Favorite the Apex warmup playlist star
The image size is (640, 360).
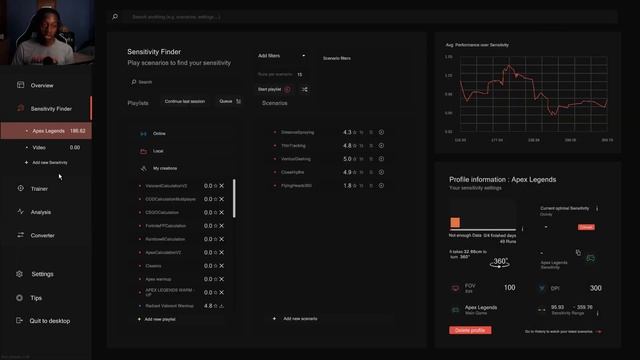coord(216,279)
